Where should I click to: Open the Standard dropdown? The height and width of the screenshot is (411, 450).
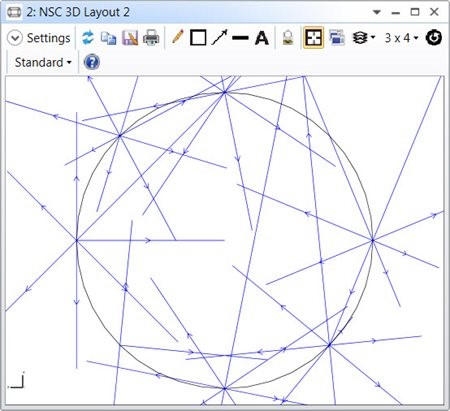click(x=43, y=62)
